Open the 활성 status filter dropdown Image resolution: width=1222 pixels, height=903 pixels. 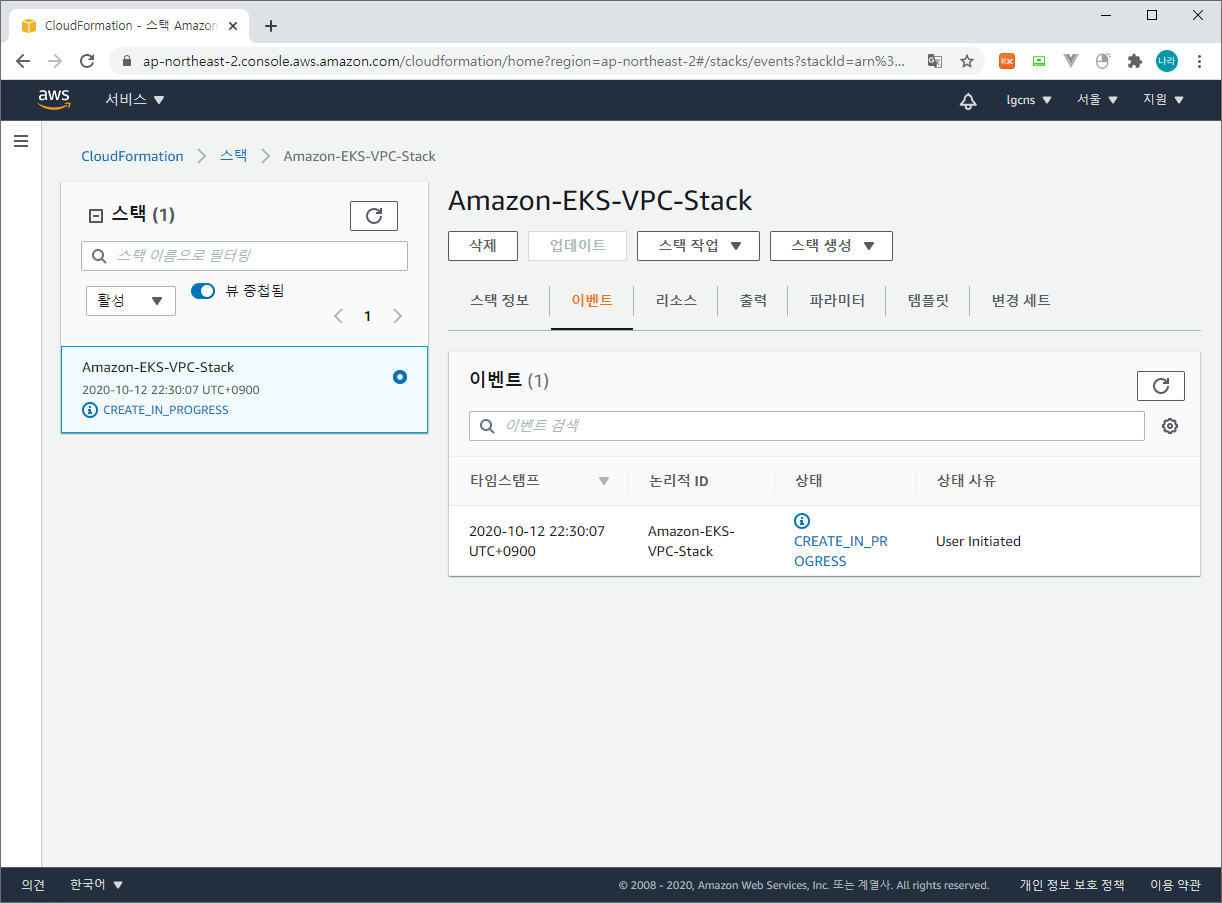pyautogui.click(x=131, y=301)
